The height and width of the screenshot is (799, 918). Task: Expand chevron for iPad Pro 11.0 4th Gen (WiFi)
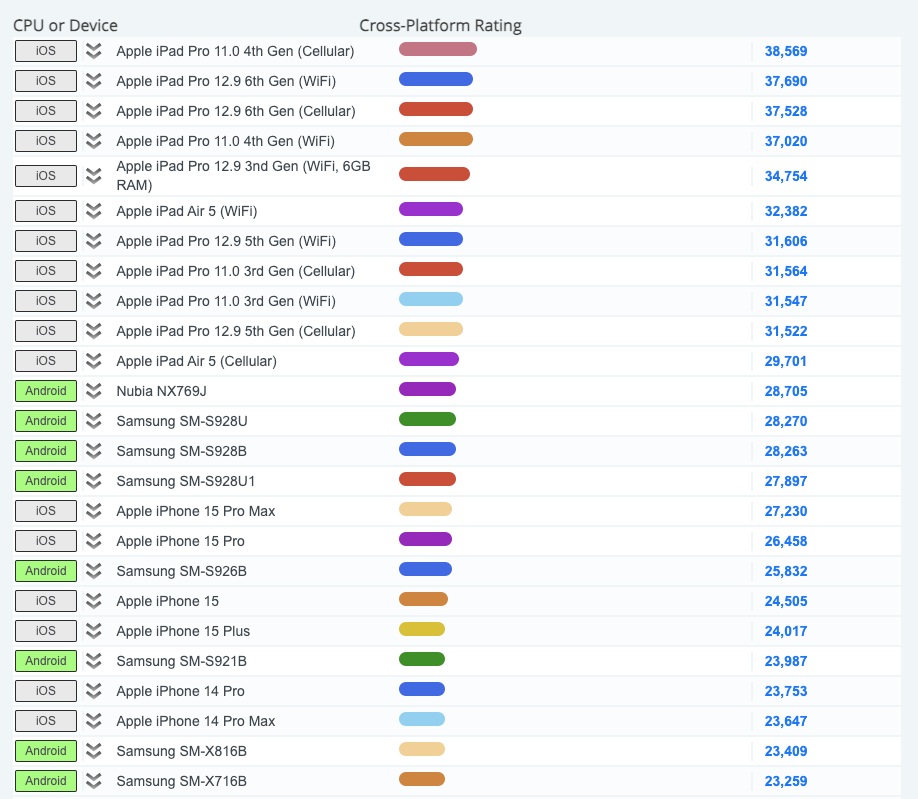click(x=94, y=141)
